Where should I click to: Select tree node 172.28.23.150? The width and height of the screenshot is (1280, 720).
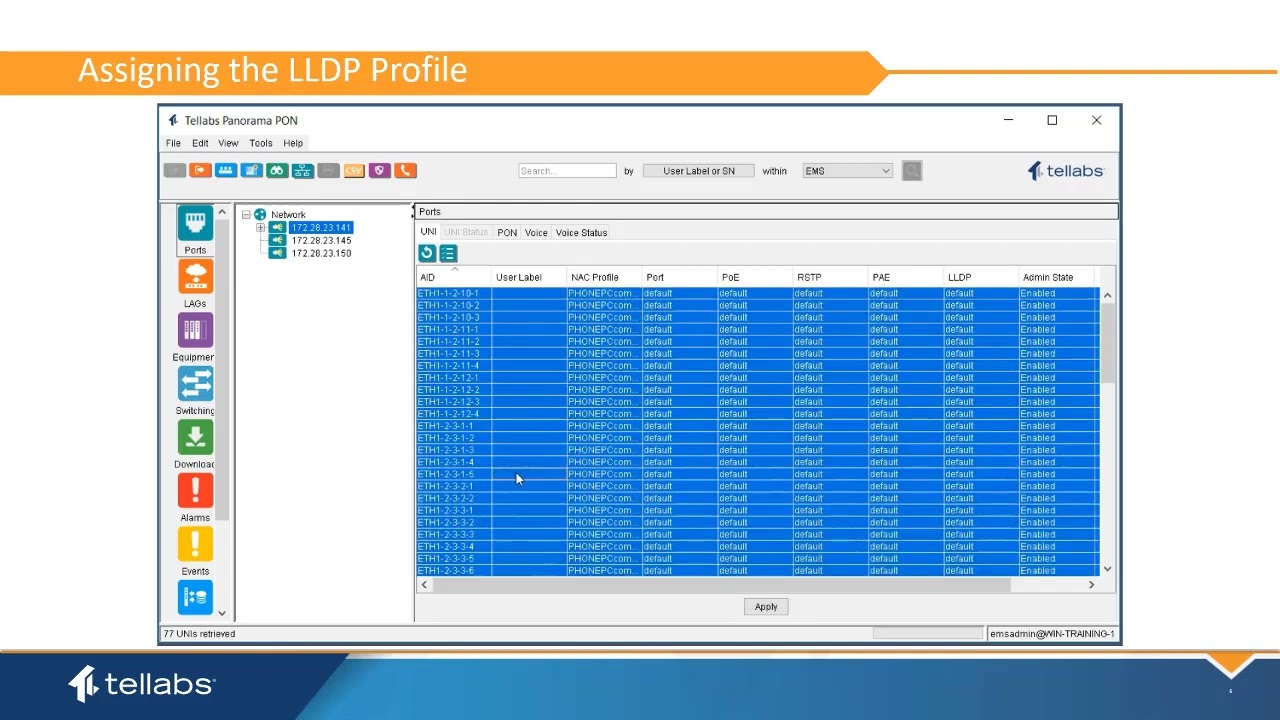[321, 253]
